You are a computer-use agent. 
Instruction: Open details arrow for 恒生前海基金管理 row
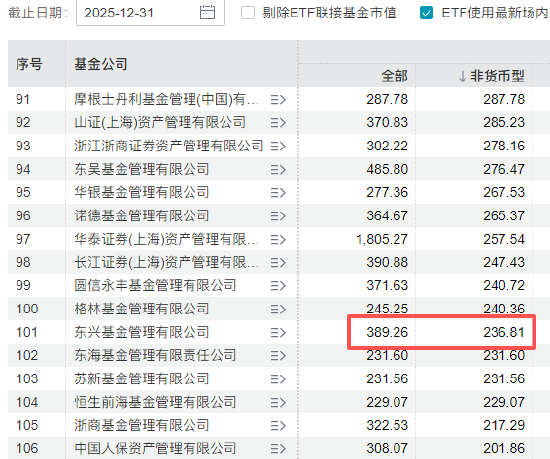click(278, 403)
